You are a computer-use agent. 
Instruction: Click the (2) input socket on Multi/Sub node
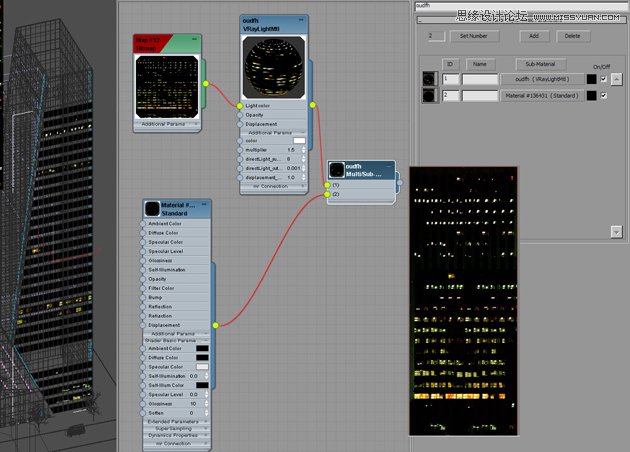(x=327, y=194)
